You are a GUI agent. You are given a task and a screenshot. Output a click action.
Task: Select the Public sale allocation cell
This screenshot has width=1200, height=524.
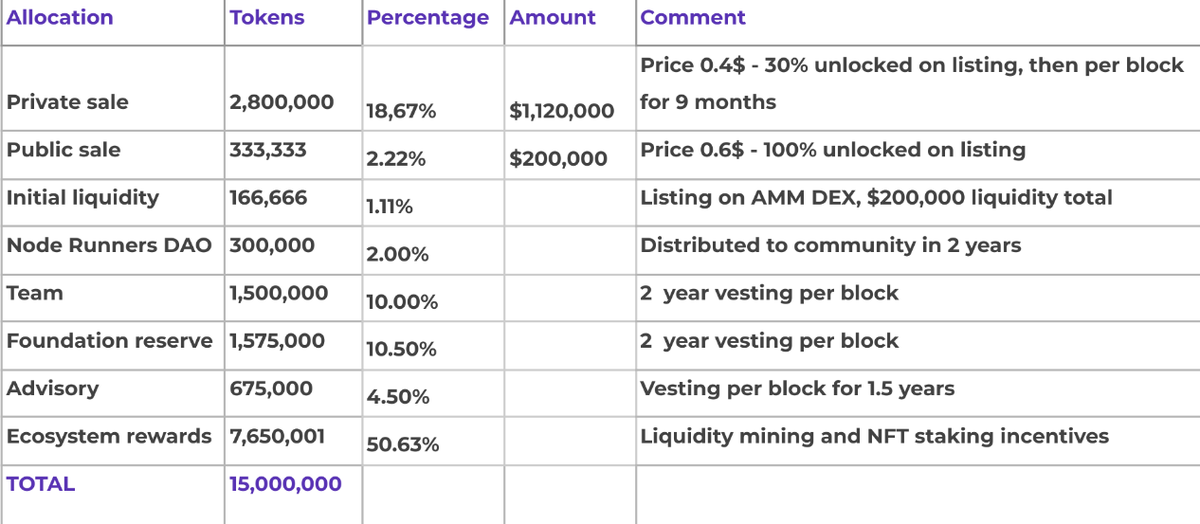point(63,150)
